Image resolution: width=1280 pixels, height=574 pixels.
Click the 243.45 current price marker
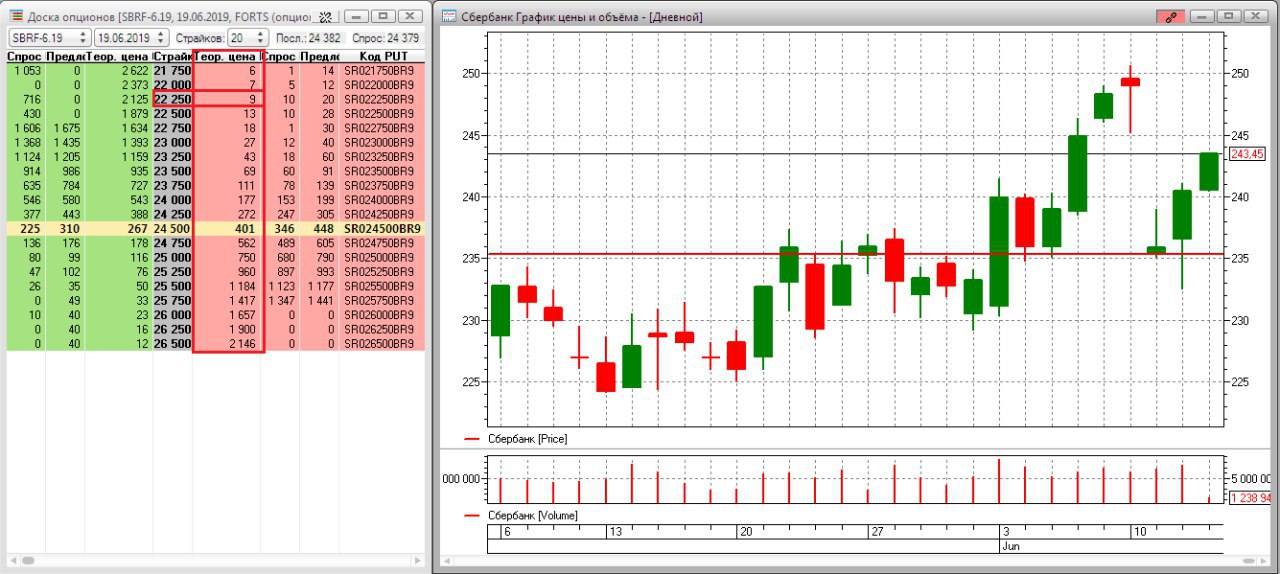click(1248, 154)
